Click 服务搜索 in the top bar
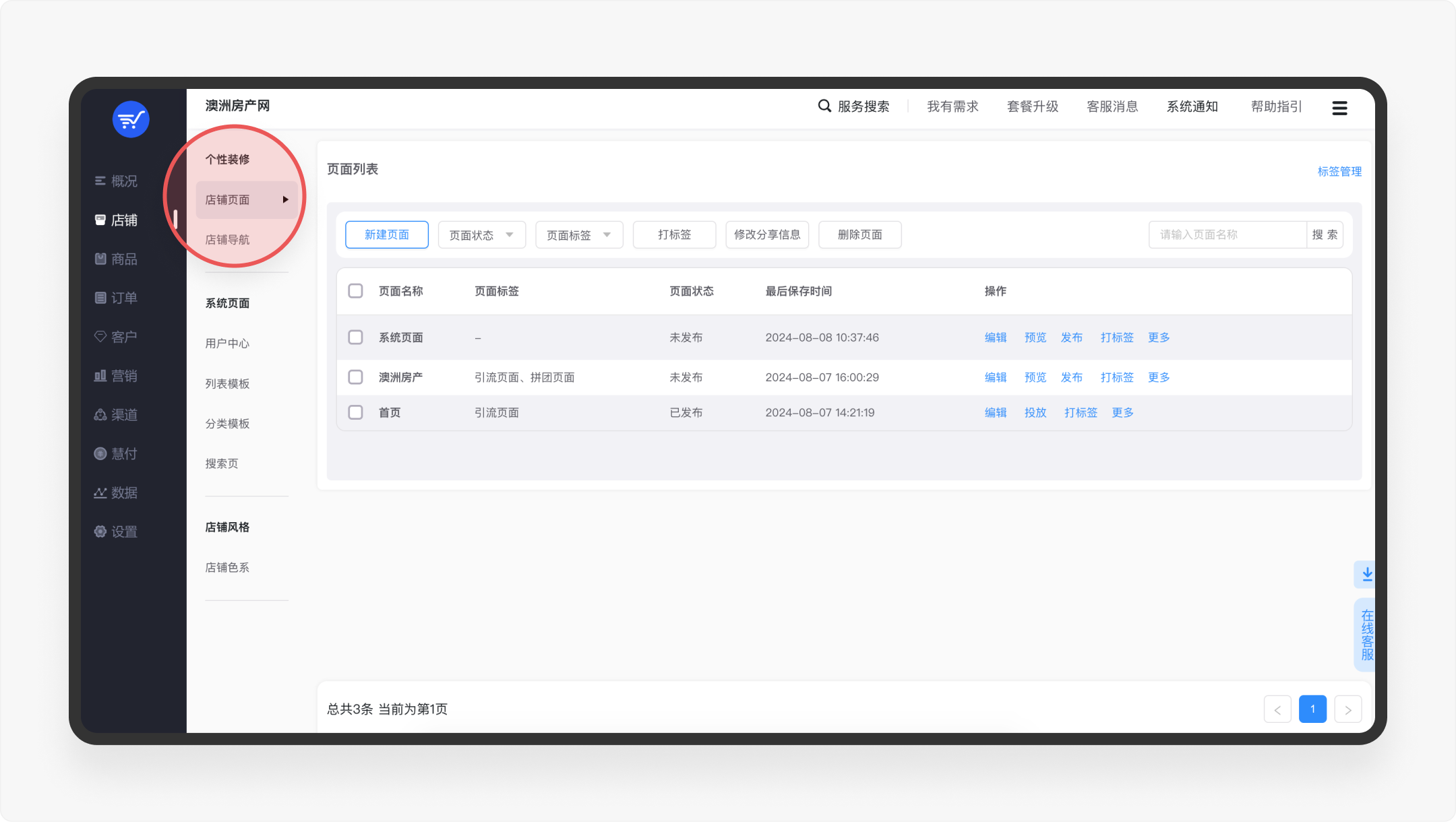 click(863, 106)
